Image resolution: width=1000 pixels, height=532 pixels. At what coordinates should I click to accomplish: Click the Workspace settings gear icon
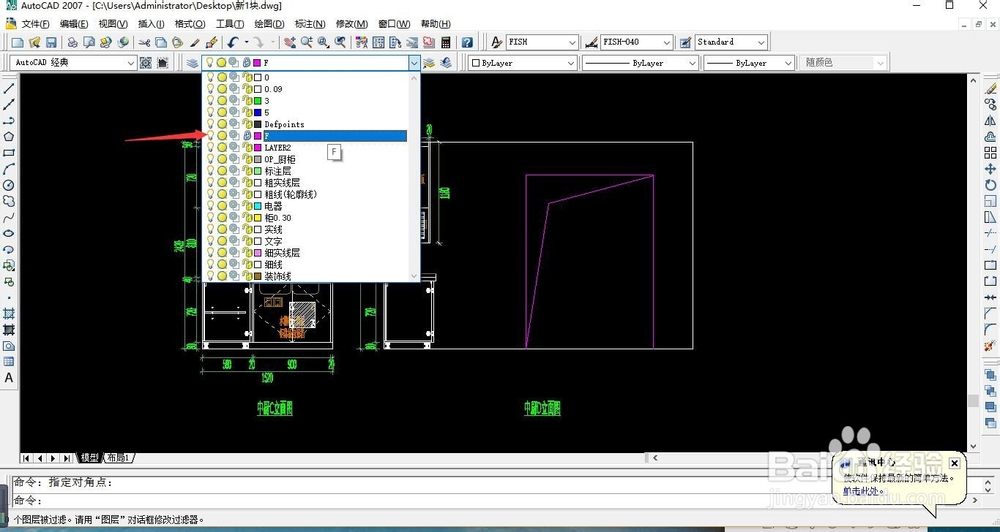coord(146,63)
